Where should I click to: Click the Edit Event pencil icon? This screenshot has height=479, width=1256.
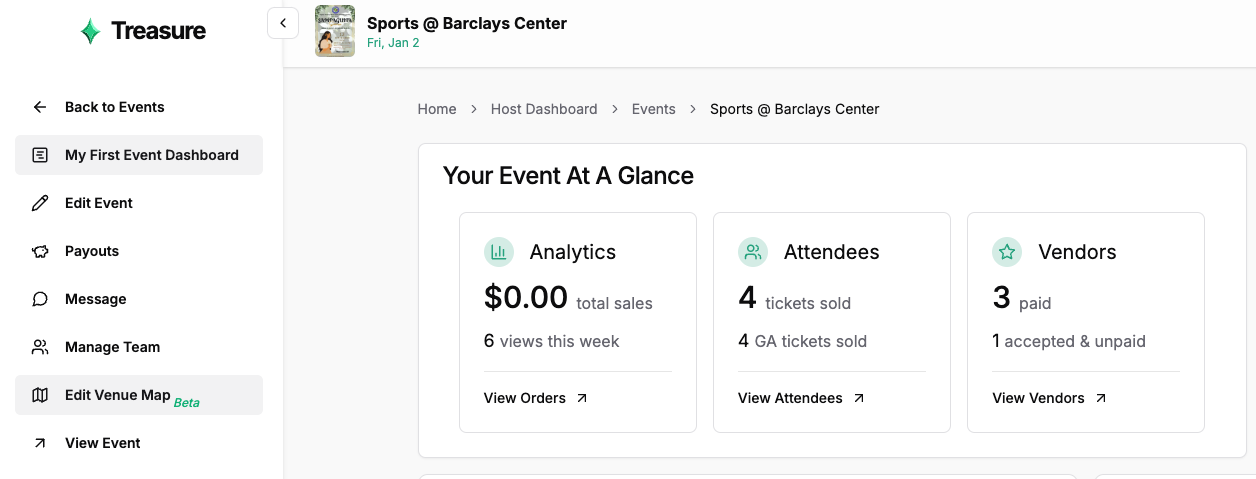40,203
